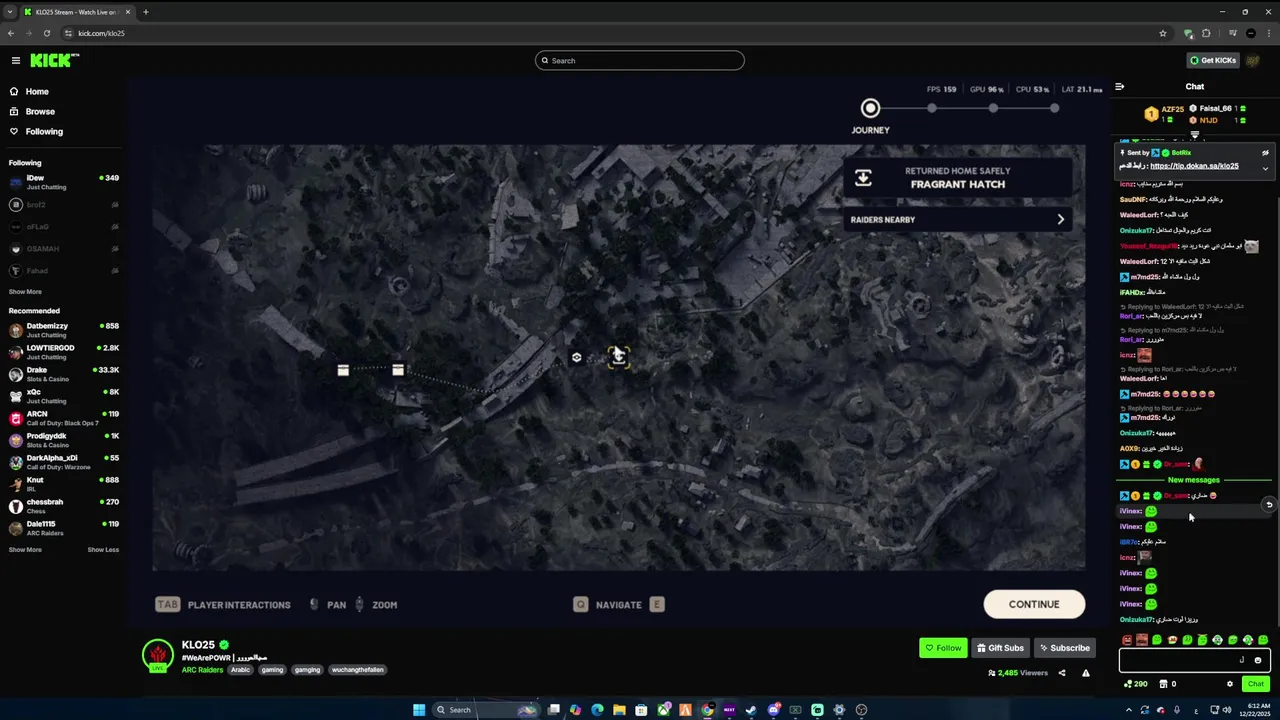Screen dimensions: 1280x720
Task: Unpin the pinned BotRix message
Action: click(x=1265, y=153)
